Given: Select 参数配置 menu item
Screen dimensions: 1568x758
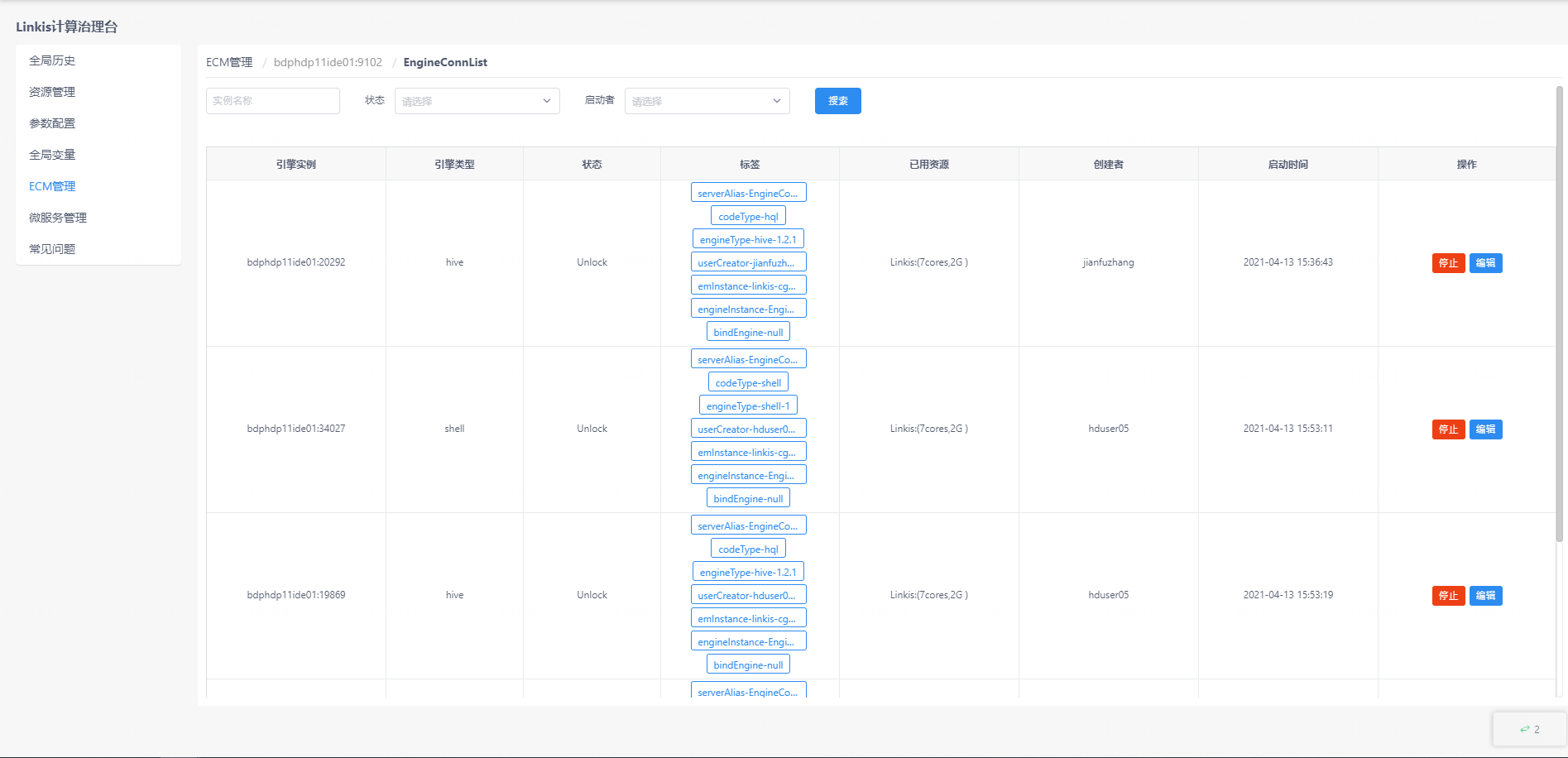Looking at the screenshot, I should (x=52, y=123).
